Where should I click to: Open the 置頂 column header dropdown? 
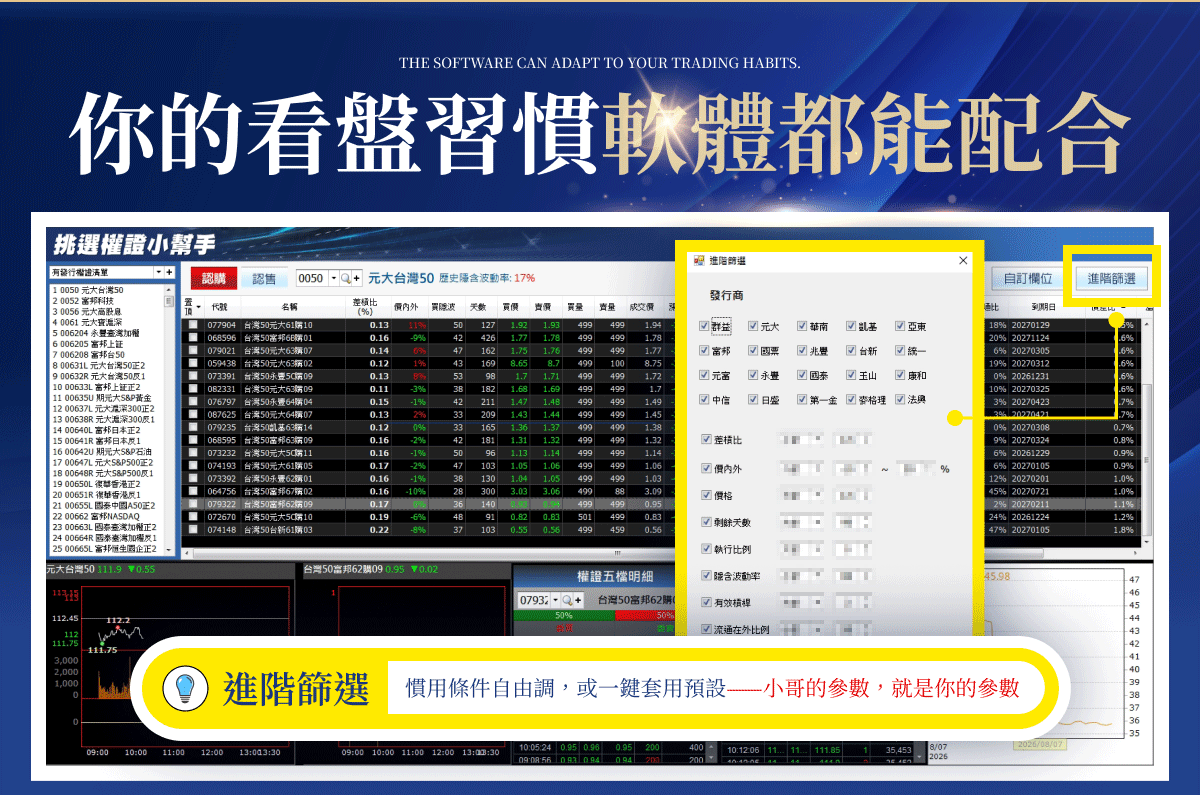(198, 306)
